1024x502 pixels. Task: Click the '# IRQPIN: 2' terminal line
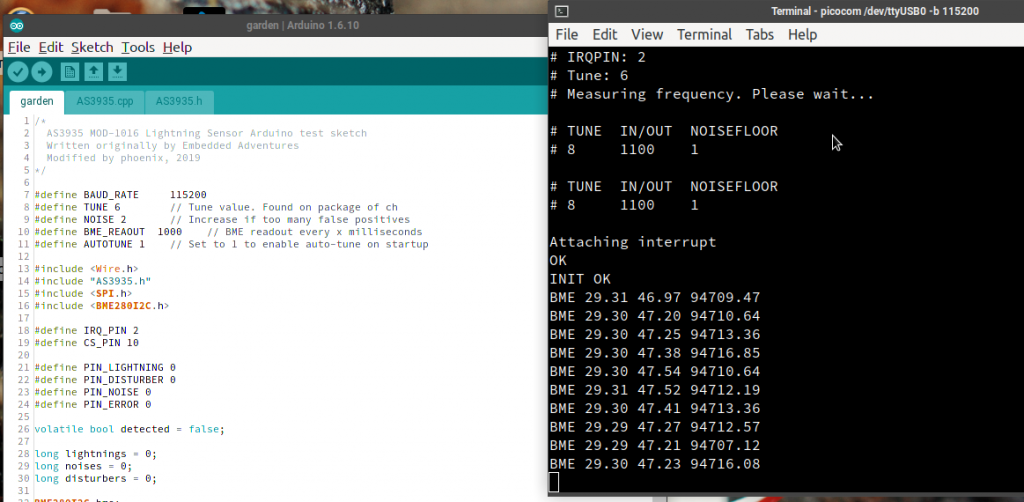click(598, 57)
